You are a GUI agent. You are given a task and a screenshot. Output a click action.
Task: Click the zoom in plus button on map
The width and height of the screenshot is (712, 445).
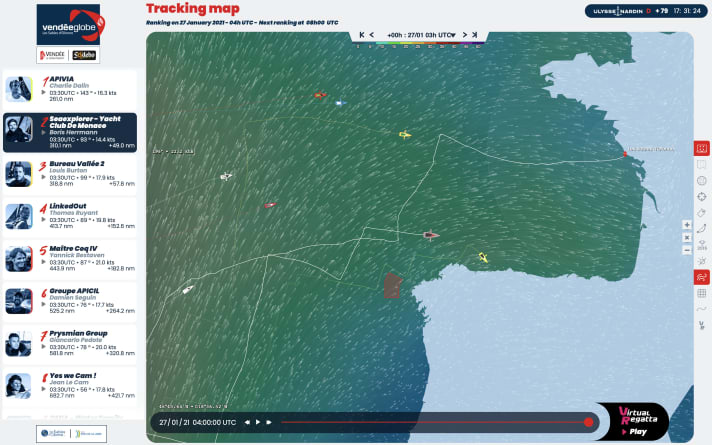pos(687,225)
